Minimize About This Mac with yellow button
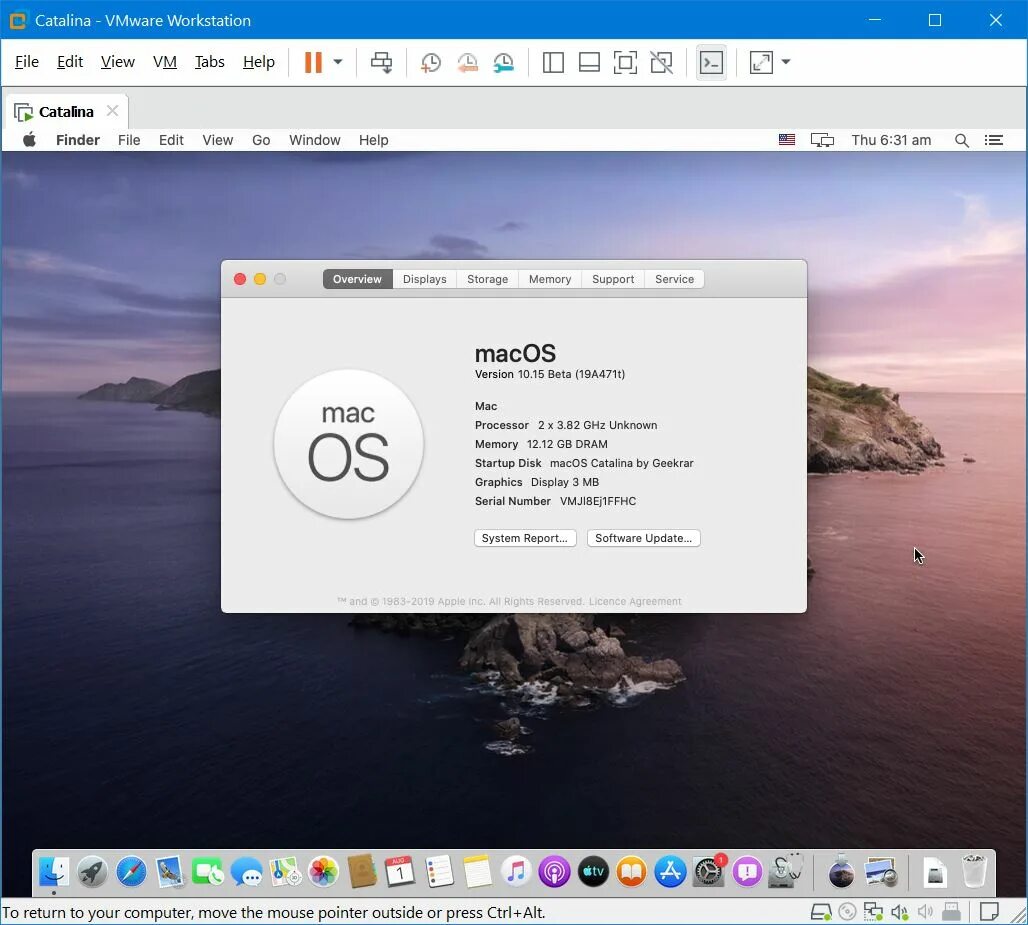 coord(260,279)
